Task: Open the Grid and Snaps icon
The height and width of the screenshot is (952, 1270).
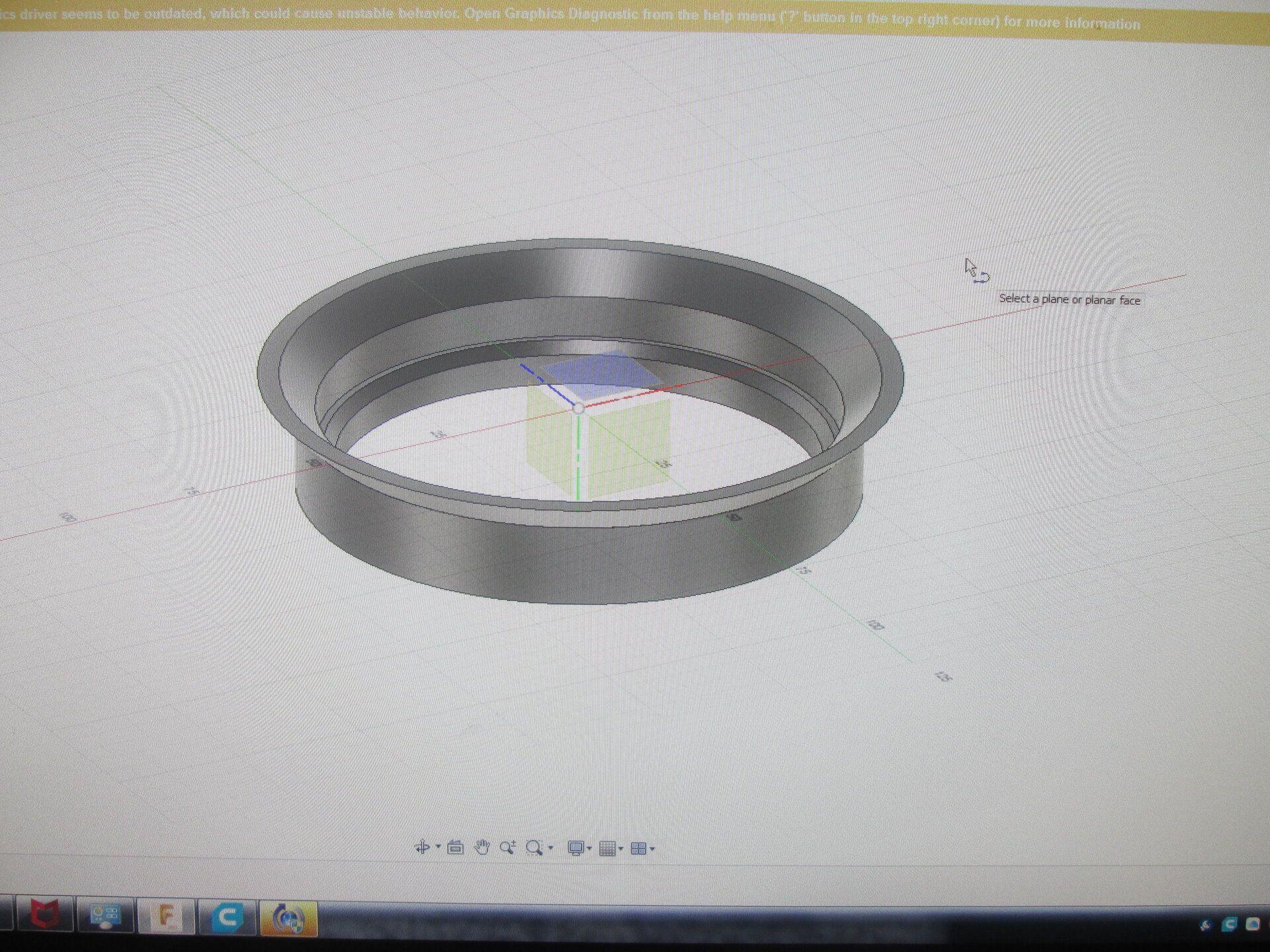Action: point(607,849)
